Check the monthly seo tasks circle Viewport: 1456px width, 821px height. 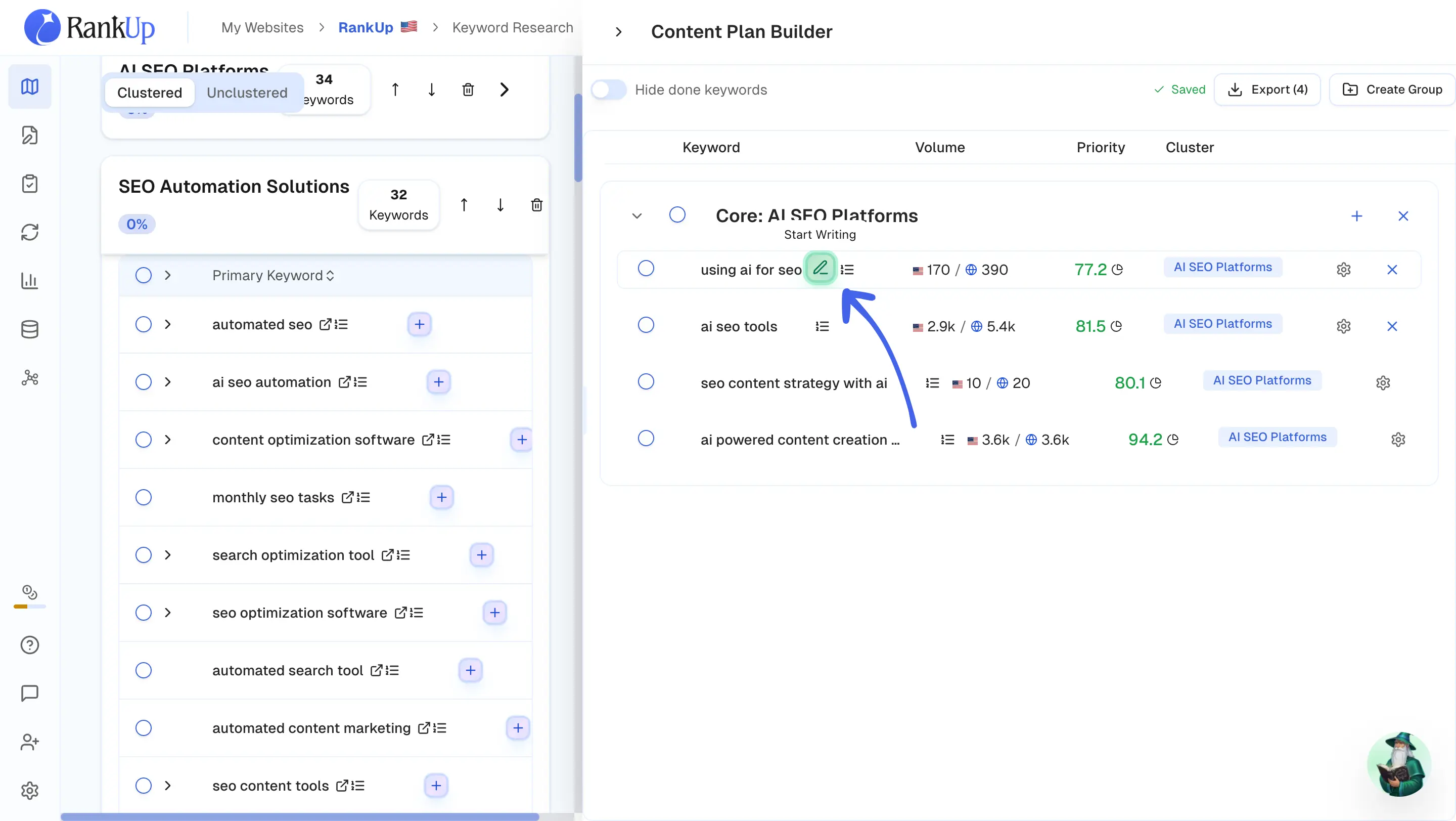(144, 498)
